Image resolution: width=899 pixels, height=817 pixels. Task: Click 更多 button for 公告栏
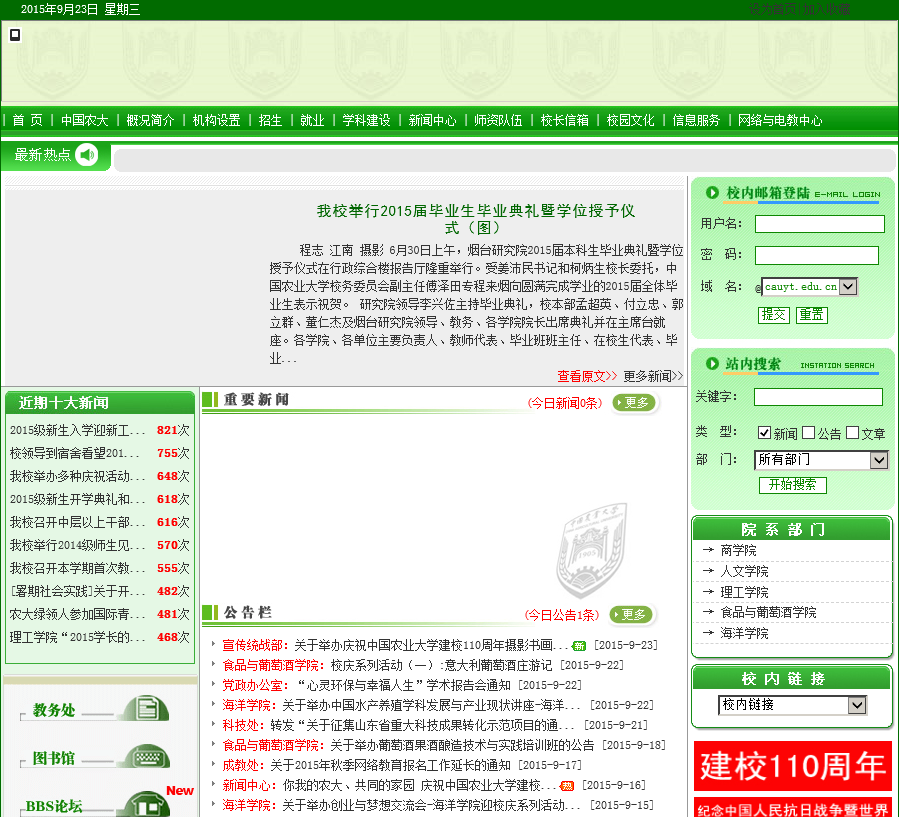point(631,615)
